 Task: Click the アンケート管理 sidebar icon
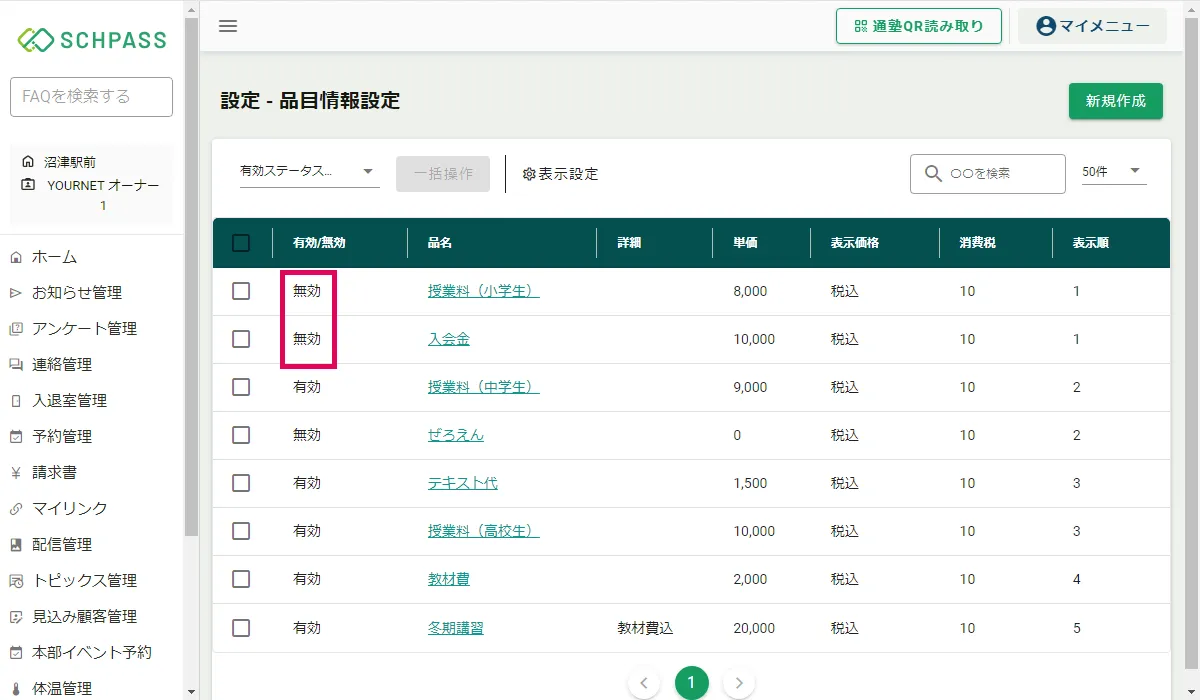(x=16, y=329)
